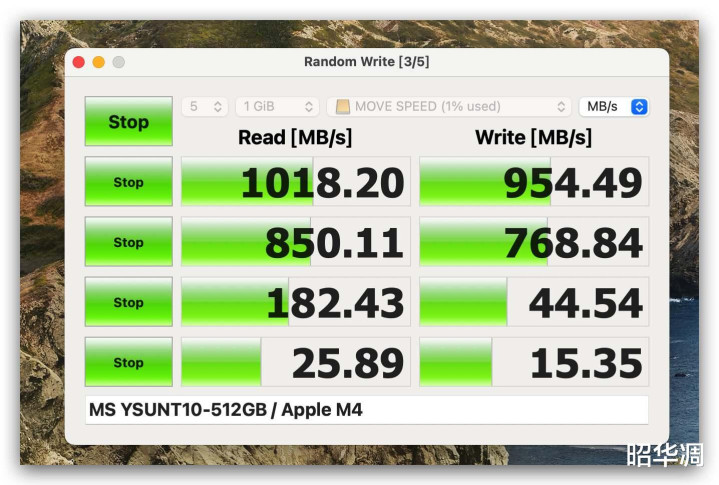Click the write value 44.54
Screen dimensions: 719x485
(534, 302)
